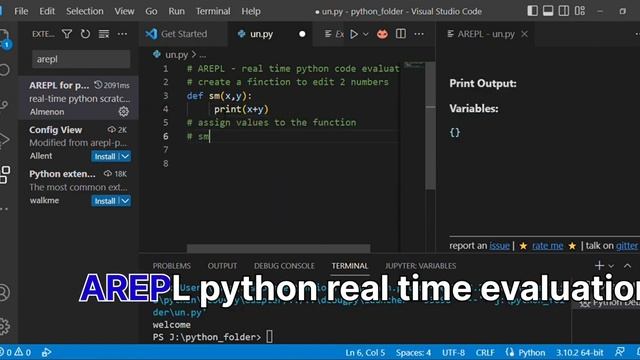This screenshot has width=640, height=360.
Task: Switch to the Get Started tab
Action: tap(184, 34)
